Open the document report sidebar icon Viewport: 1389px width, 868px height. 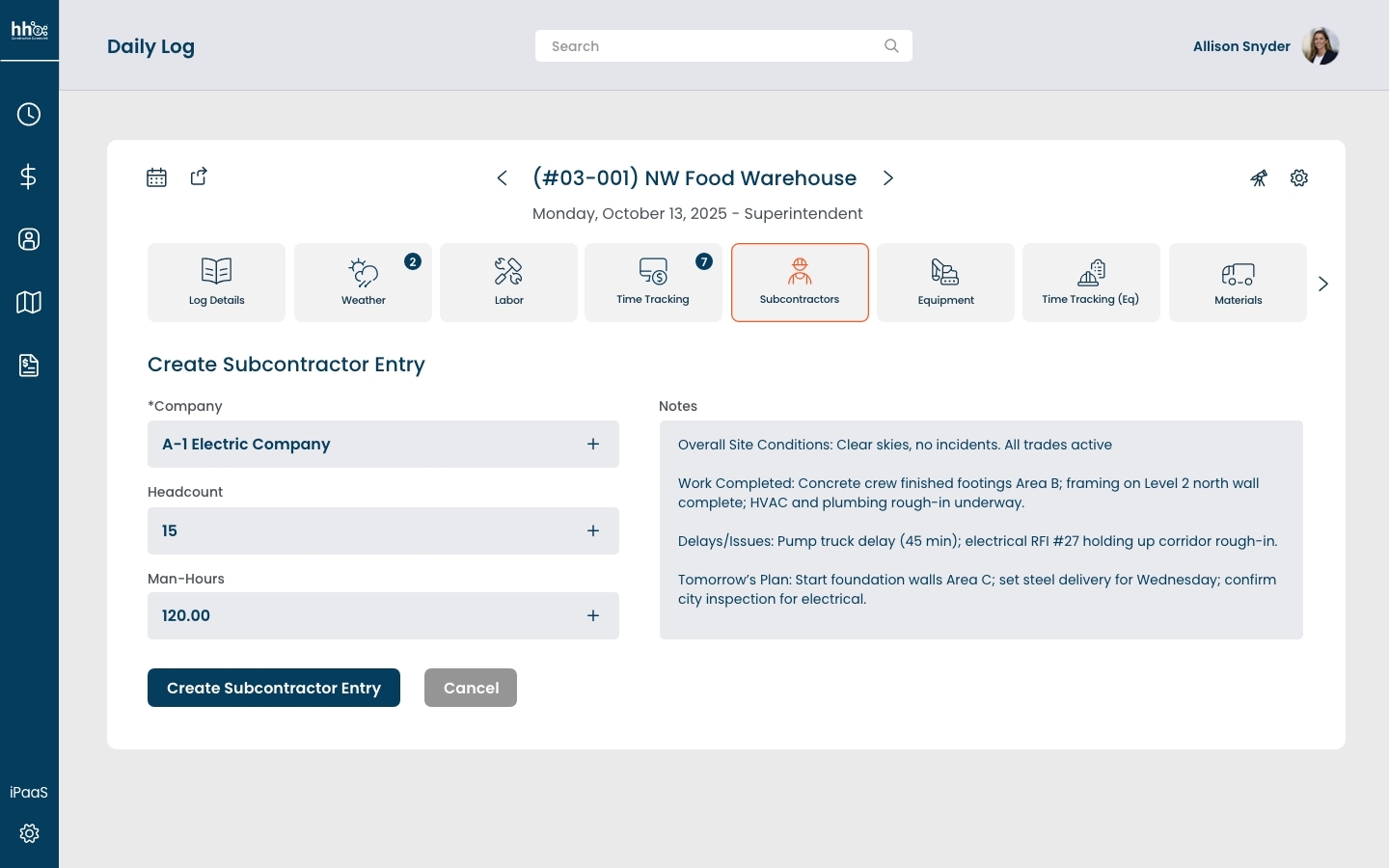29,366
